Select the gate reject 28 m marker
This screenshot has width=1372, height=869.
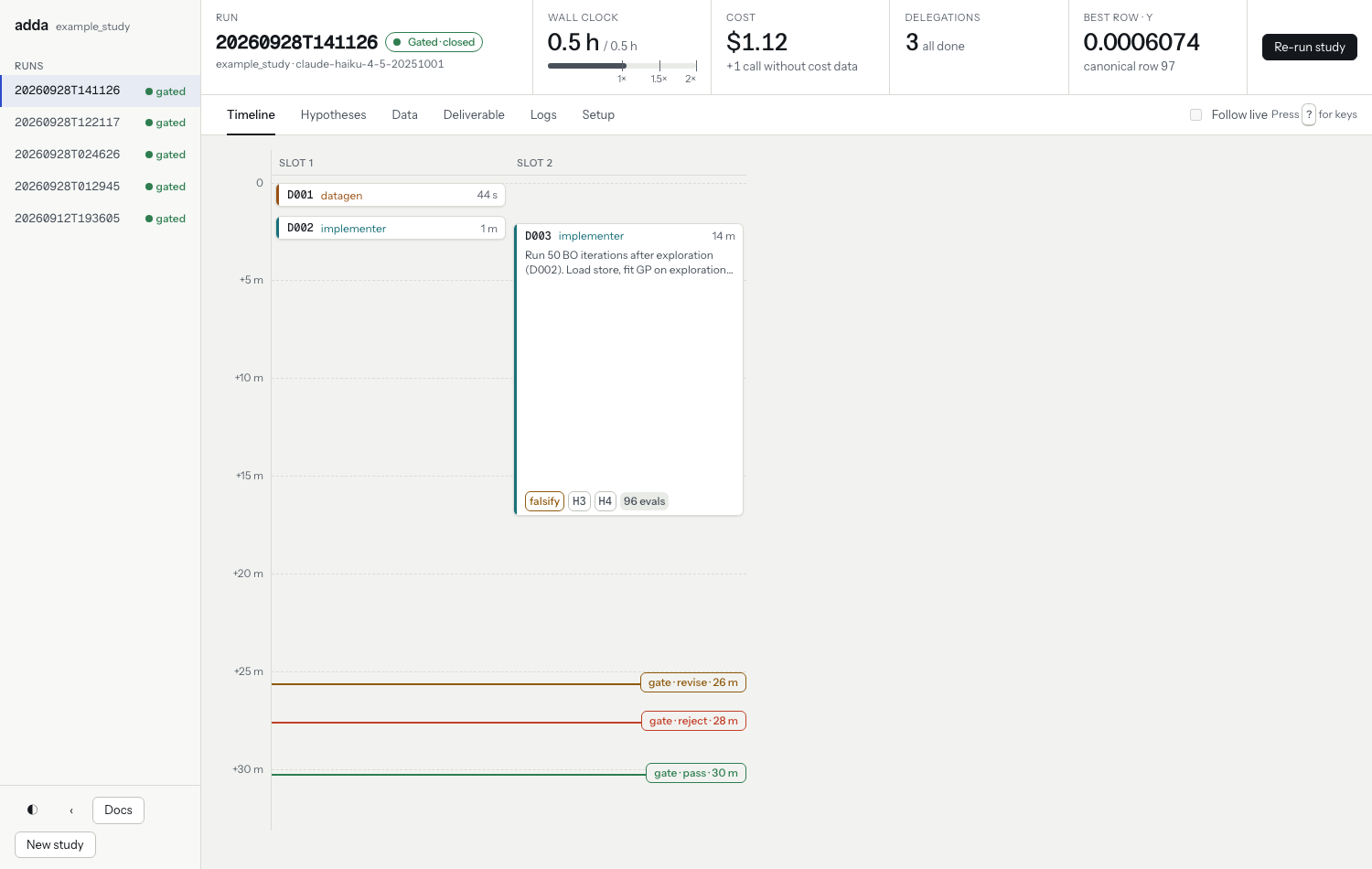693,721
